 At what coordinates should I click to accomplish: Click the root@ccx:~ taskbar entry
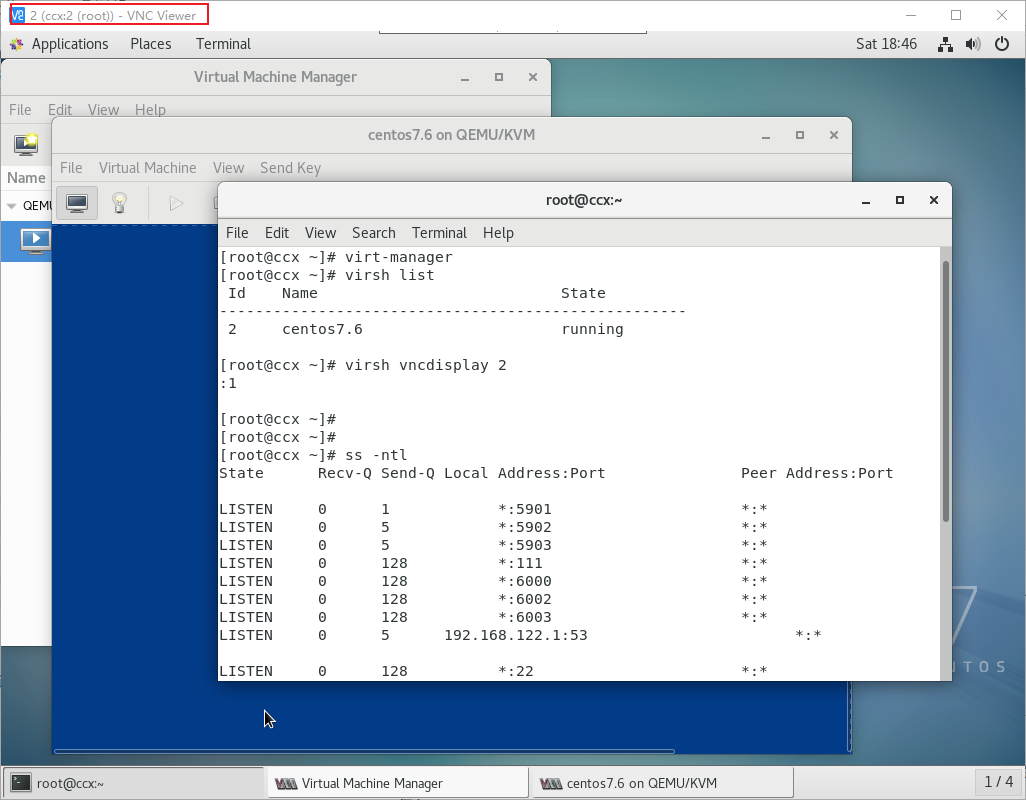coord(130,781)
